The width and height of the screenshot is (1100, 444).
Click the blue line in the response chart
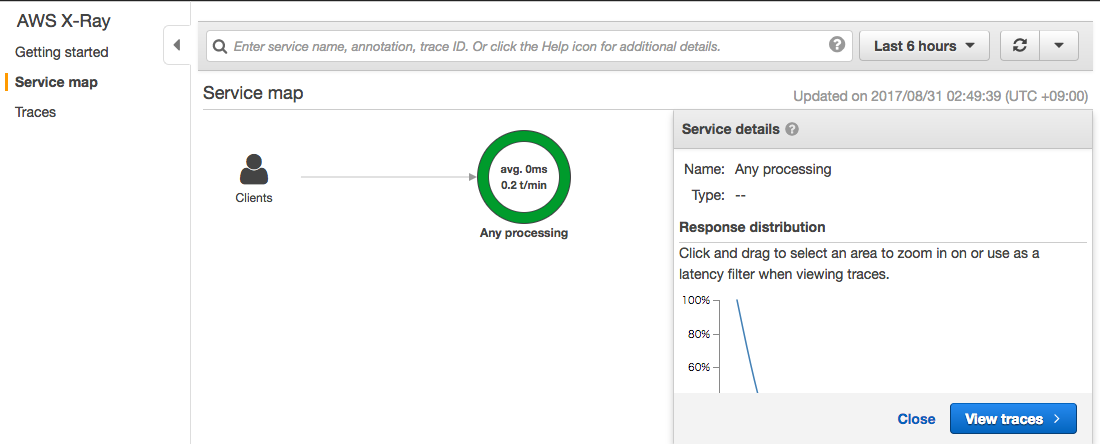click(x=747, y=345)
